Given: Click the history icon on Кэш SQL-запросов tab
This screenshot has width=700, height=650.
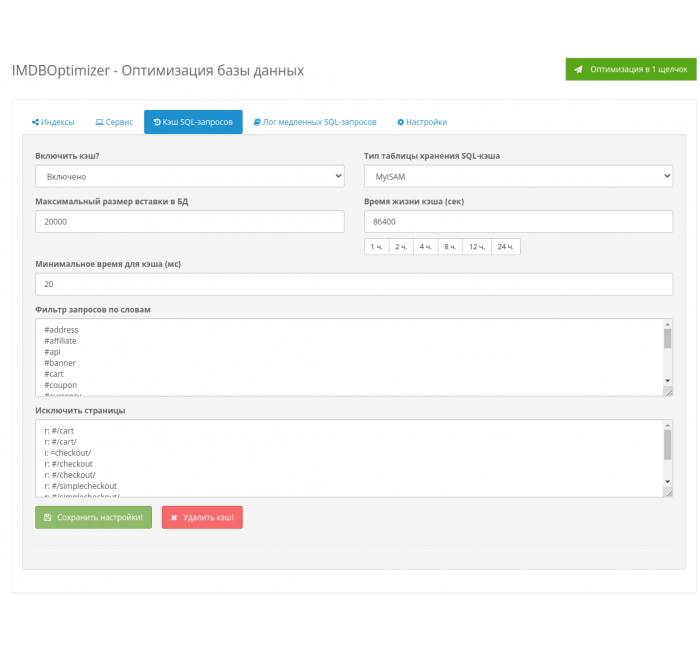Looking at the screenshot, I should click(157, 122).
